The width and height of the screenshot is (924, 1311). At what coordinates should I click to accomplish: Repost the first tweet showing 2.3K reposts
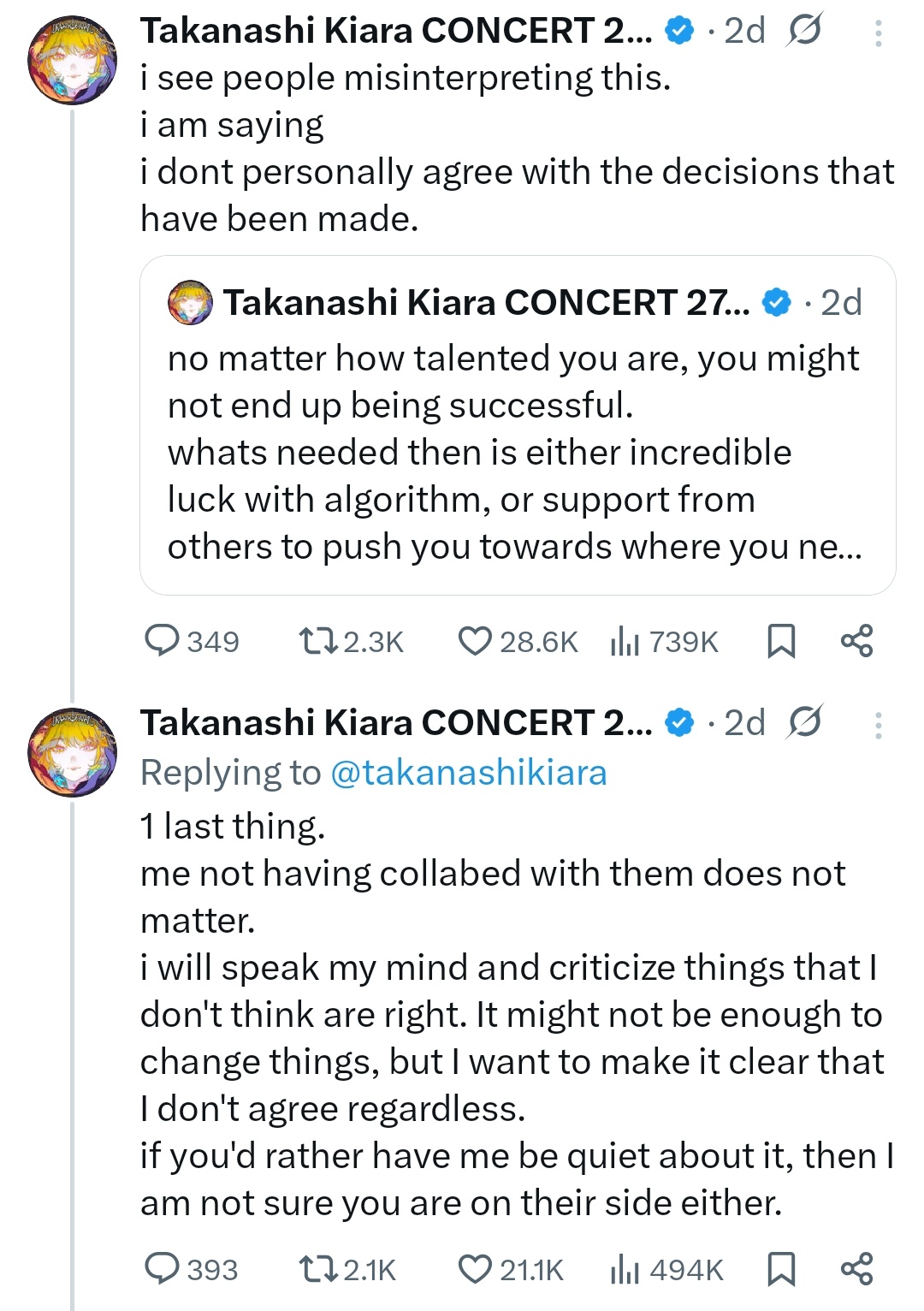317,641
